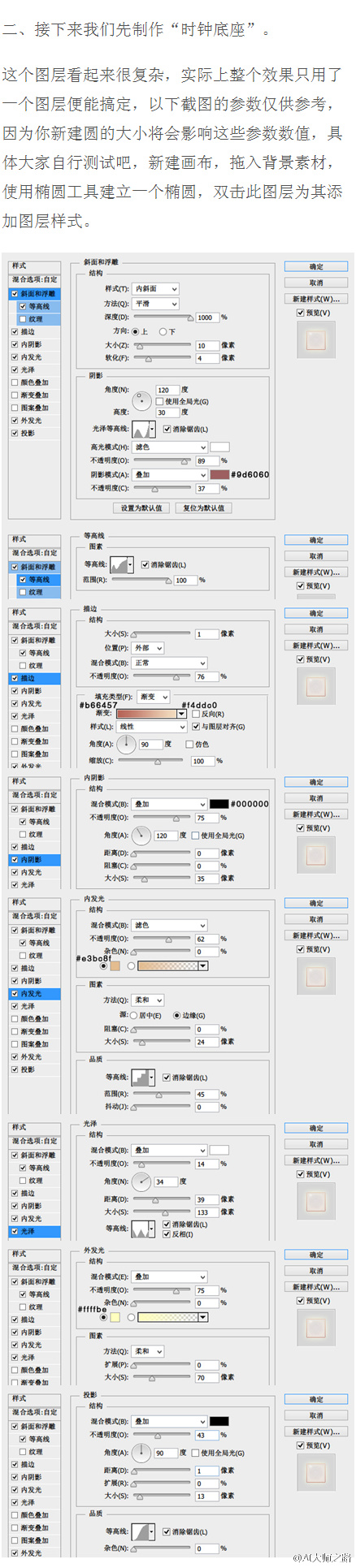This screenshot has width=356, height=1568.
Task: Click shadow color swatch labeled #9d6060
Action: point(219,474)
